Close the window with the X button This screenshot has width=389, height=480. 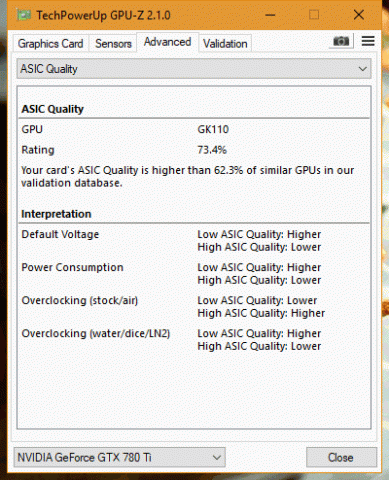point(359,15)
